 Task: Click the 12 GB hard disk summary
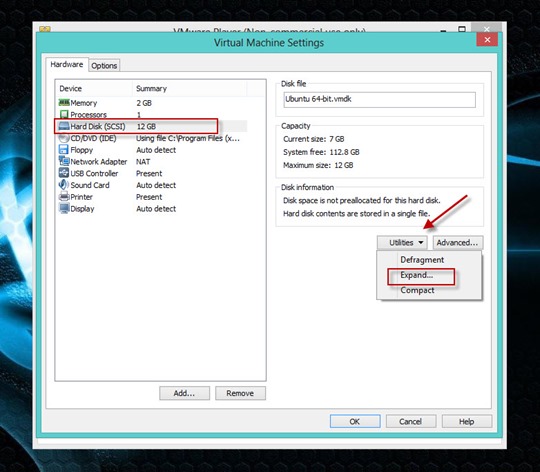[146, 126]
